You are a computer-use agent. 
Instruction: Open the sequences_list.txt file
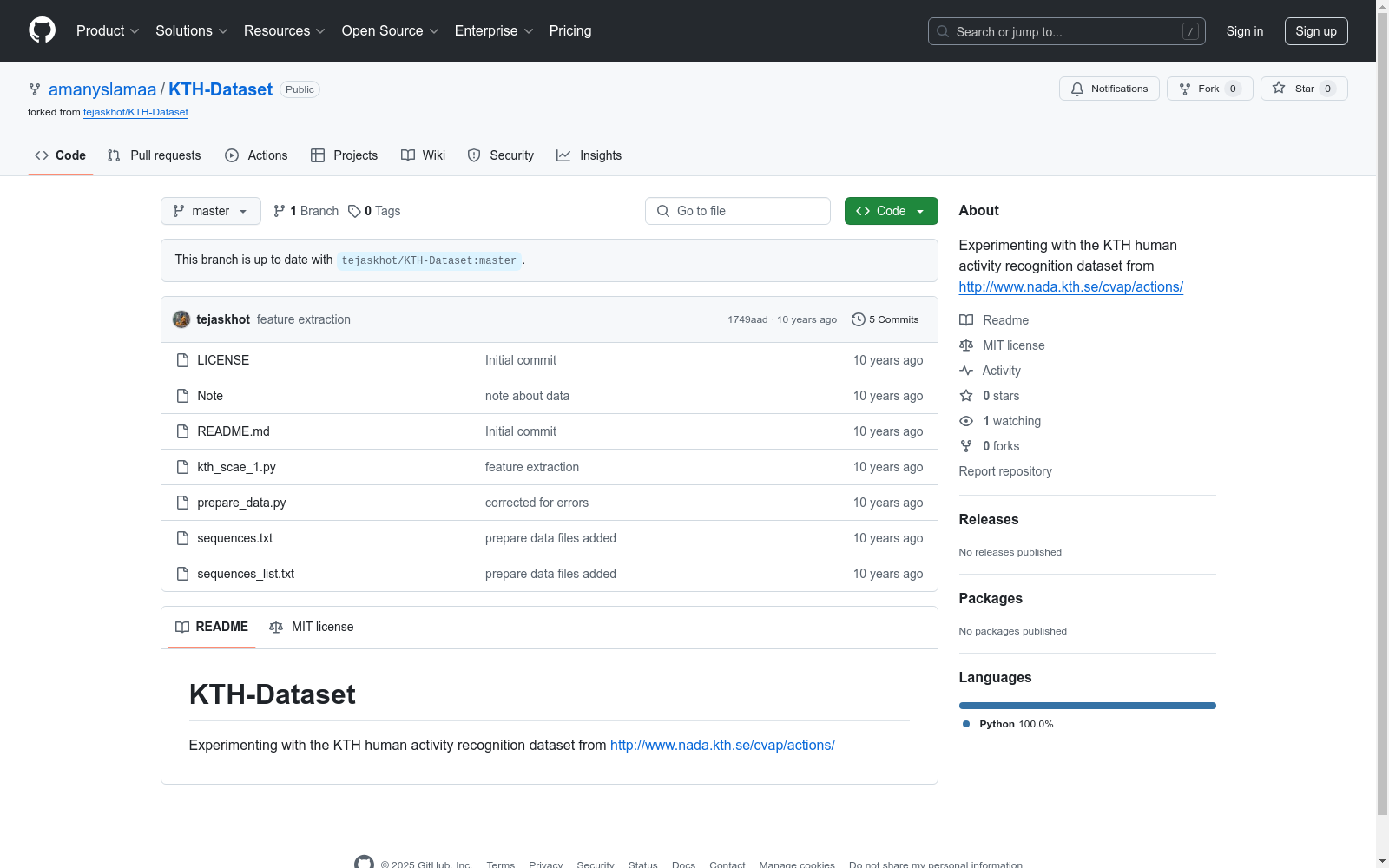(246, 574)
